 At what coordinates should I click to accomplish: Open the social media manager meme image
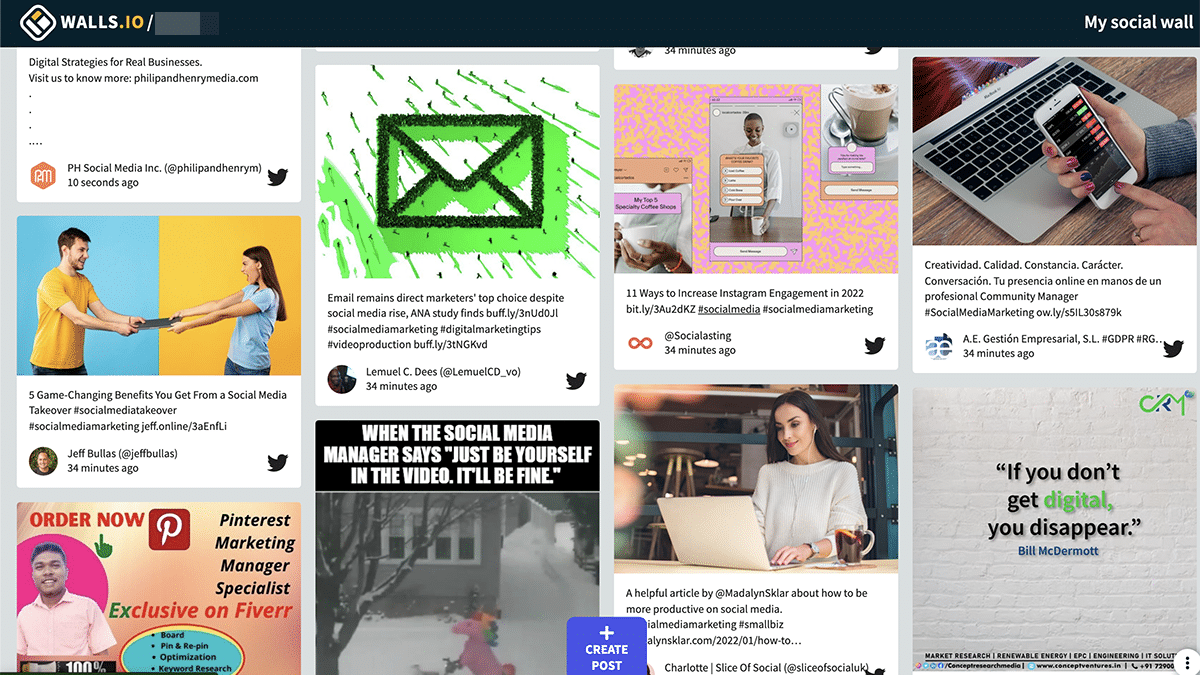(458, 547)
